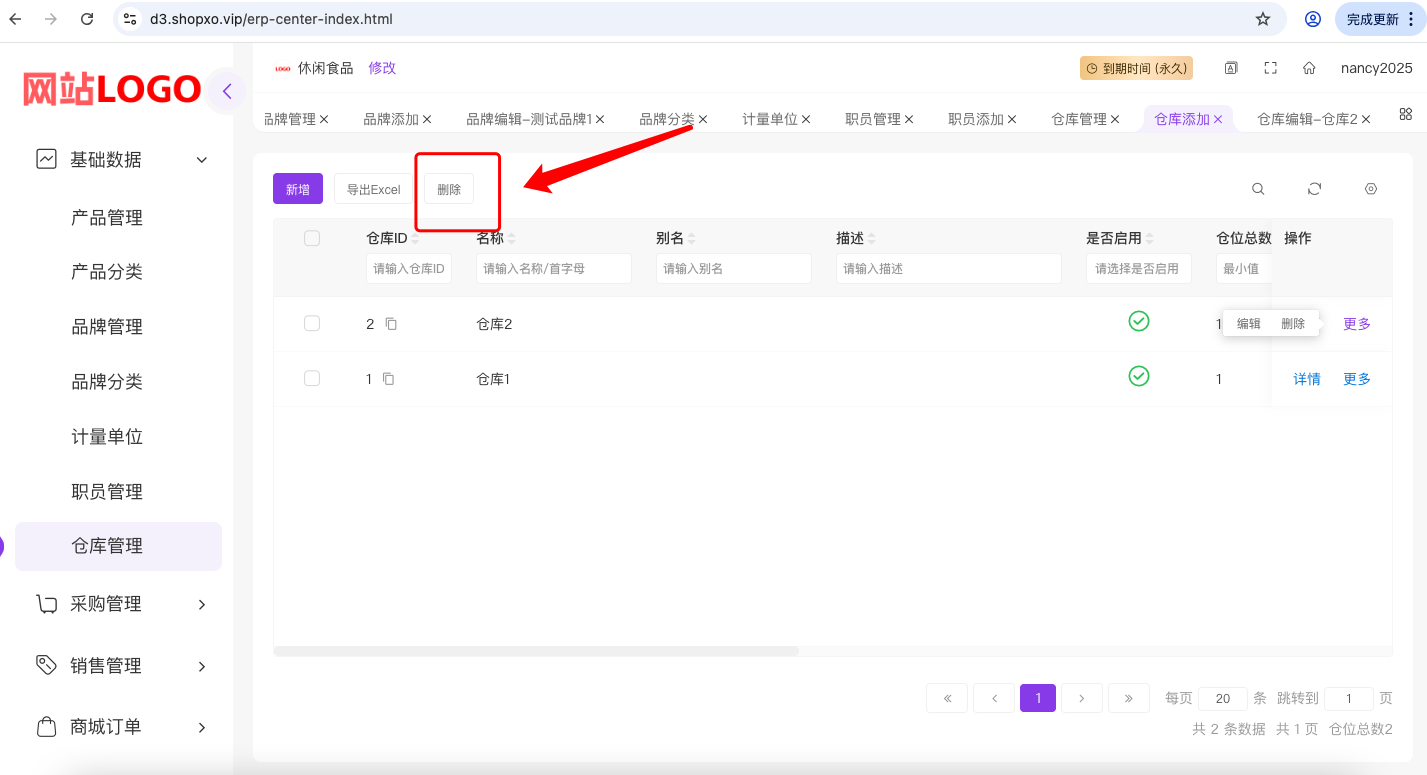
Task: Toggle the enabled status of 仓库1
Action: point(1139,376)
